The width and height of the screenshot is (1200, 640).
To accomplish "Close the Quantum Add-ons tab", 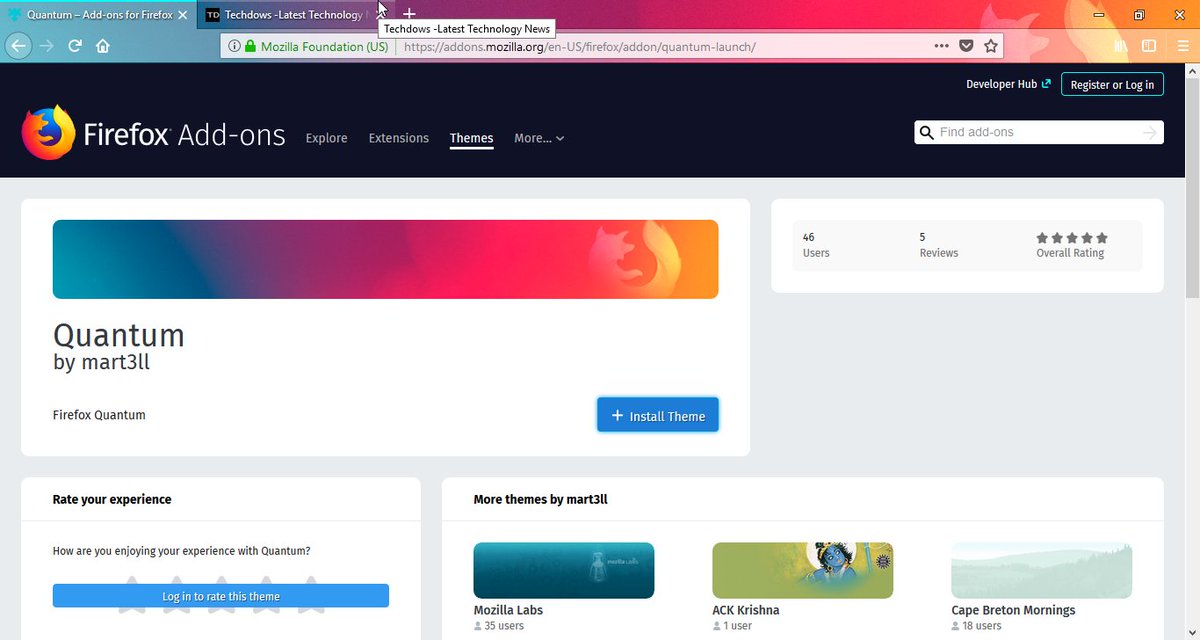I will [182, 15].
